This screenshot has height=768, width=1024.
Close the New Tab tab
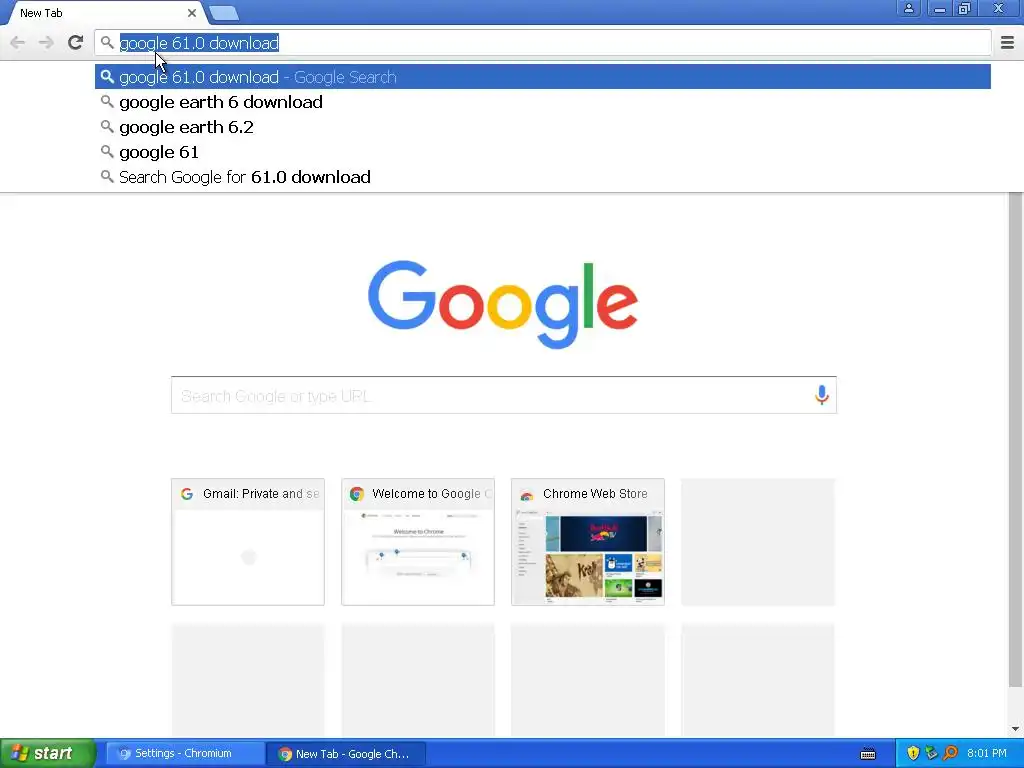tap(191, 13)
